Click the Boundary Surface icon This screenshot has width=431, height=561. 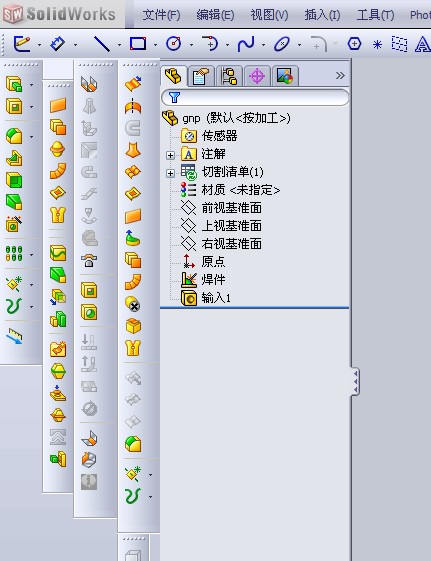pos(133,172)
